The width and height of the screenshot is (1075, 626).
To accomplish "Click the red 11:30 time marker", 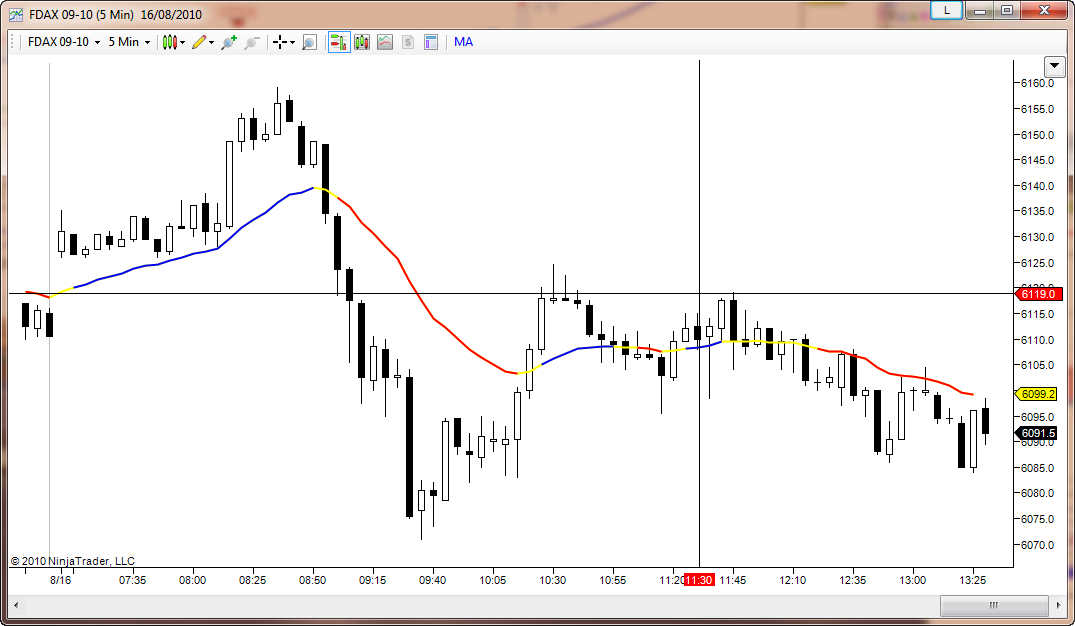I will [699, 580].
